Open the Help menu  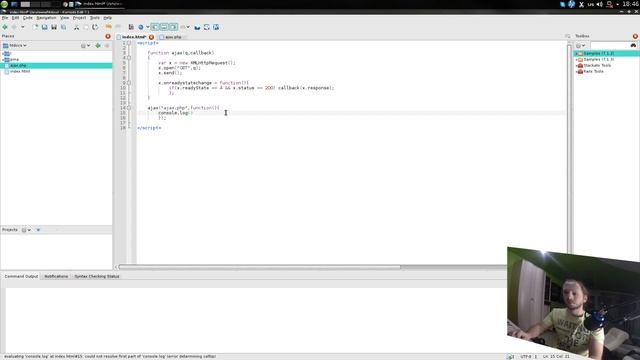point(107,18)
